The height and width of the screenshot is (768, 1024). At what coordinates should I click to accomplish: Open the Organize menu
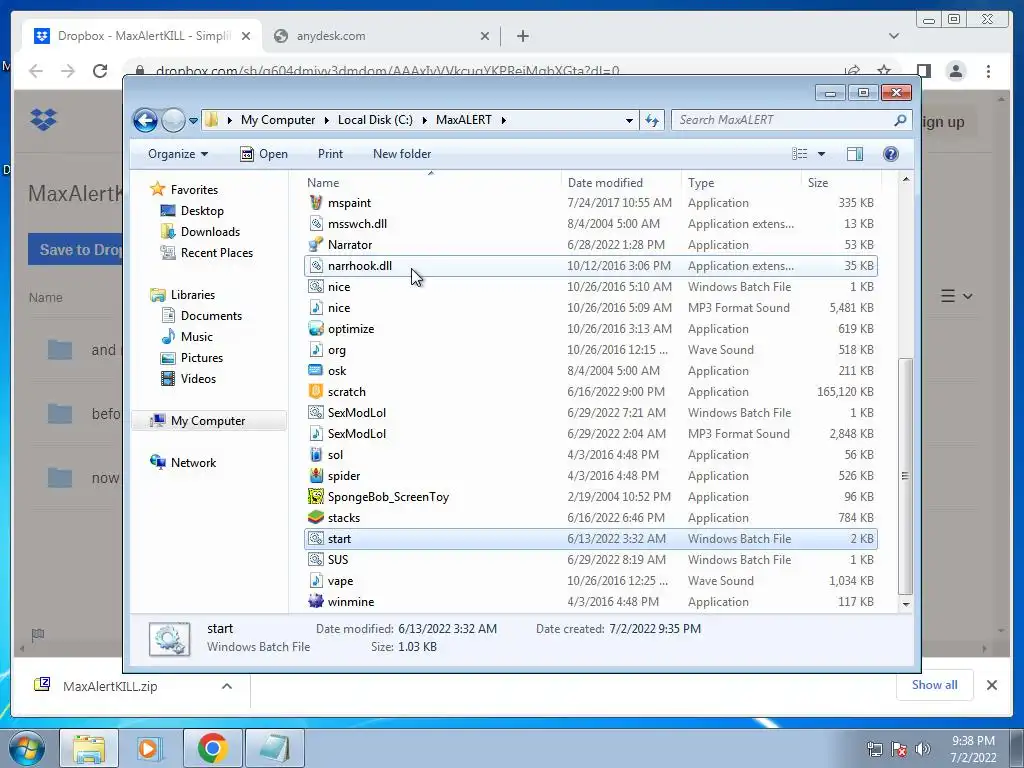tap(178, 154)
